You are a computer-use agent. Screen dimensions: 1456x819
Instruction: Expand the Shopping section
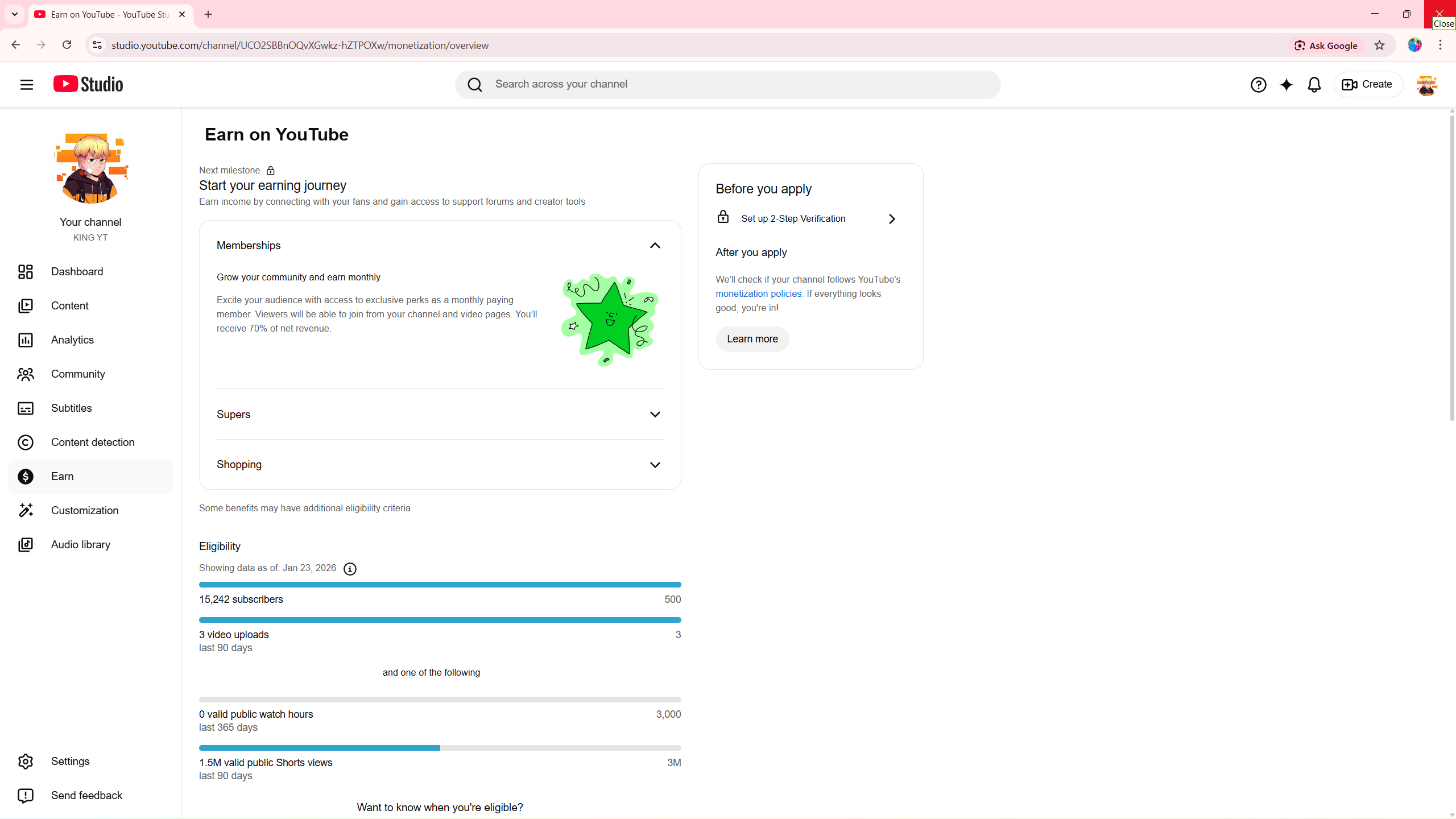click(655, 465)
